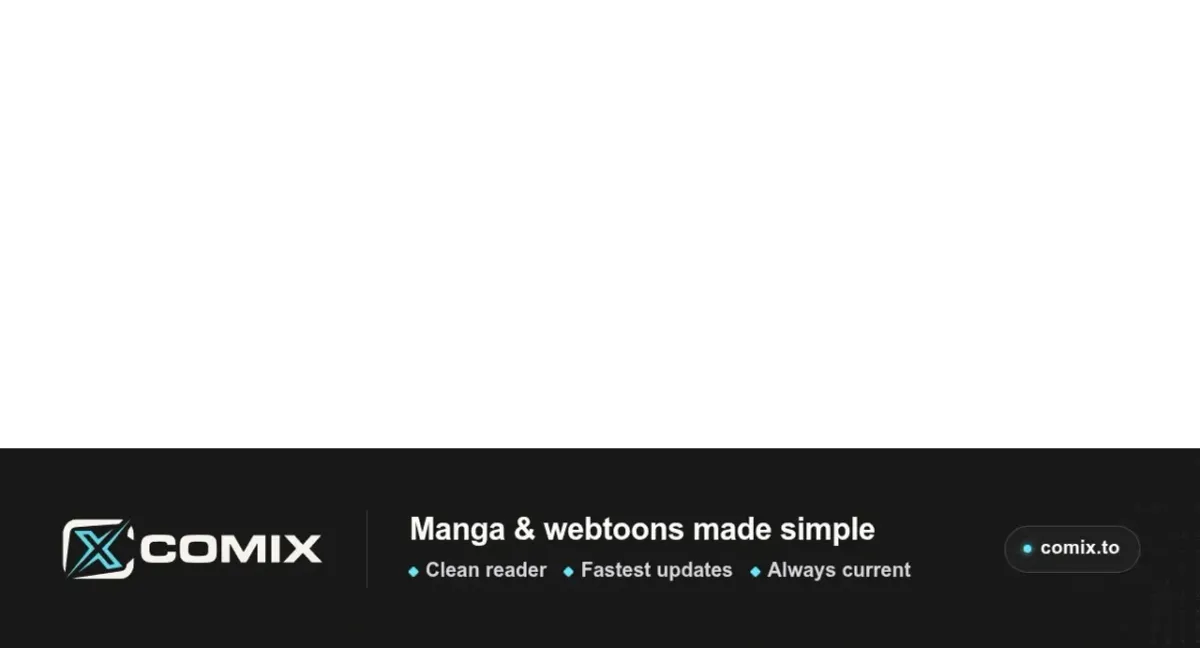Click the COMIX wordmark text
The width and height of the screenshot is (1200, 648).
click(231, 549)
